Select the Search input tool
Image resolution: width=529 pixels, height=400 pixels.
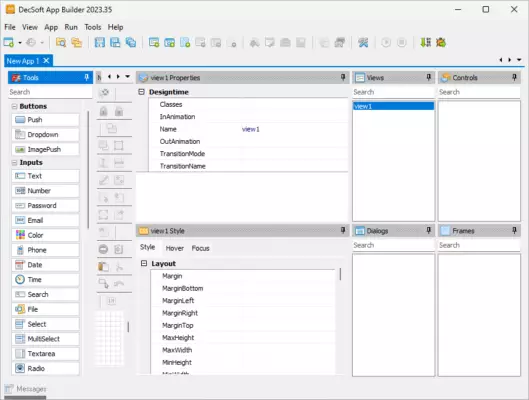click(x=46, y=295)
